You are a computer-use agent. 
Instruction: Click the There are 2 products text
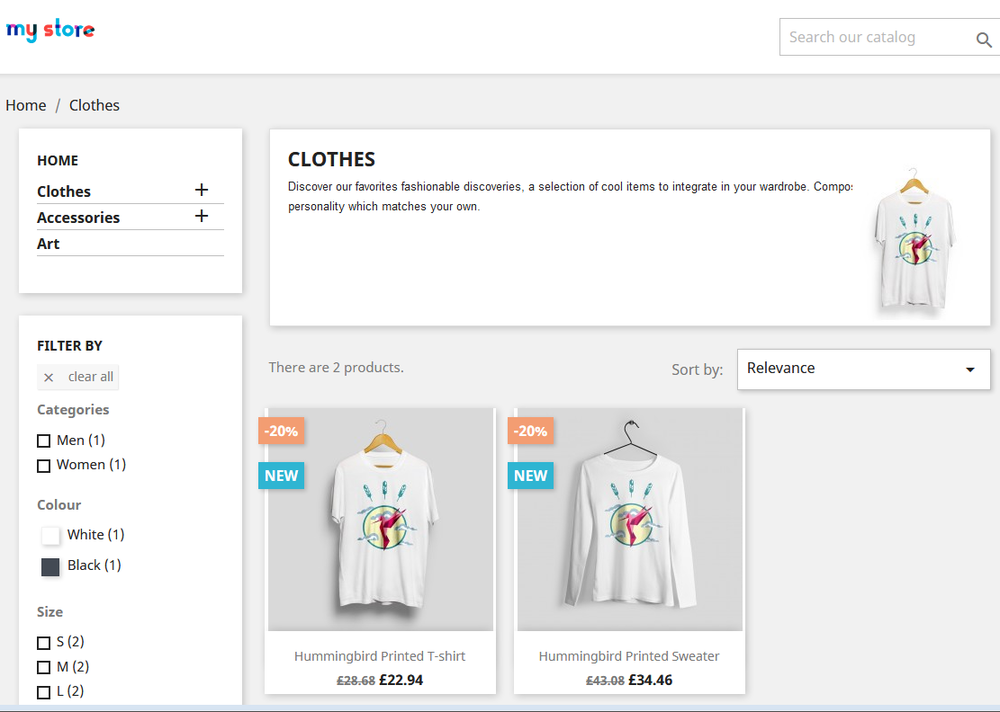click(x=336, y=367)
